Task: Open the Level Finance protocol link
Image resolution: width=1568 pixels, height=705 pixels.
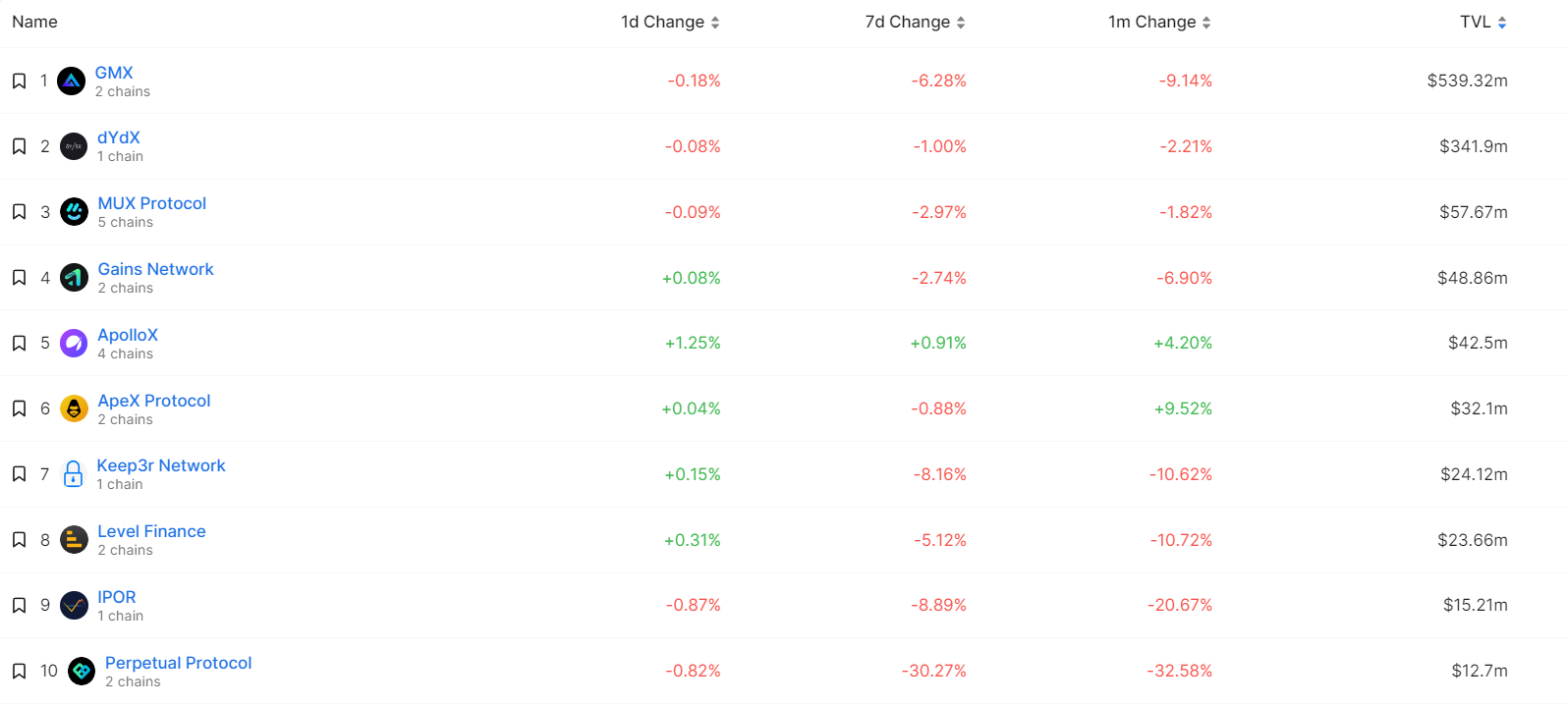Action: 151,531
